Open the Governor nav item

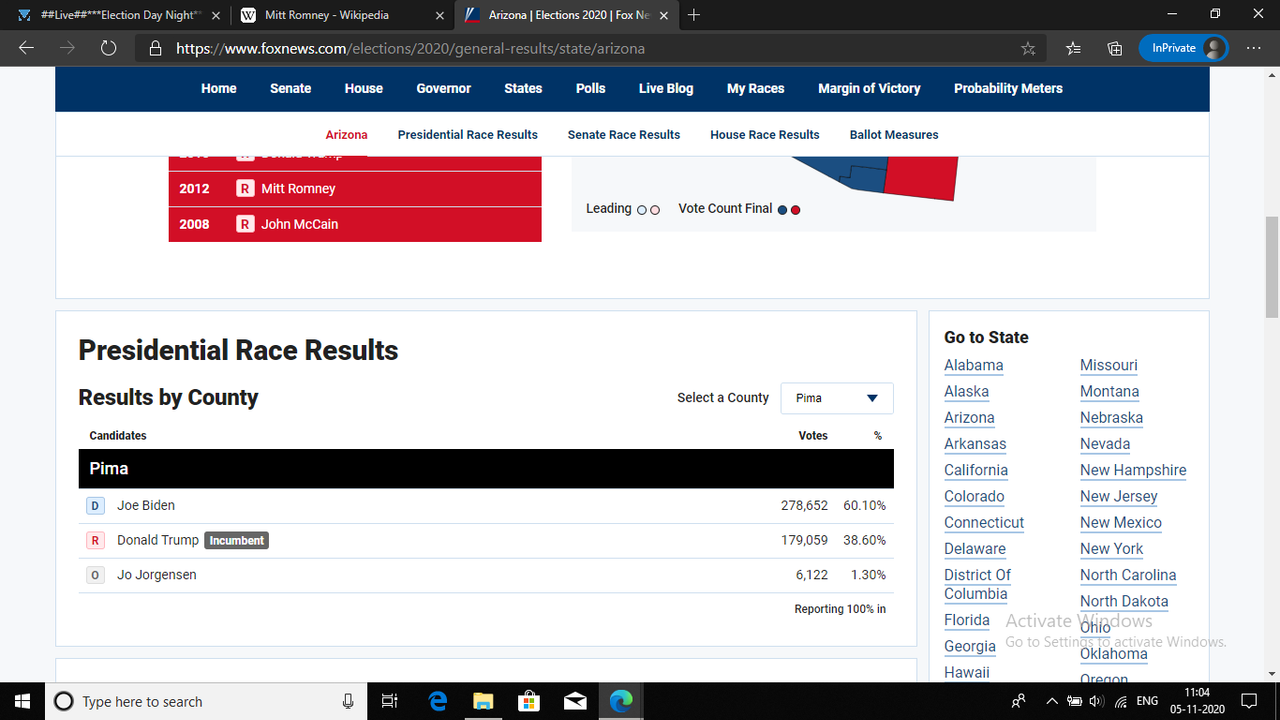pos(444,88)
